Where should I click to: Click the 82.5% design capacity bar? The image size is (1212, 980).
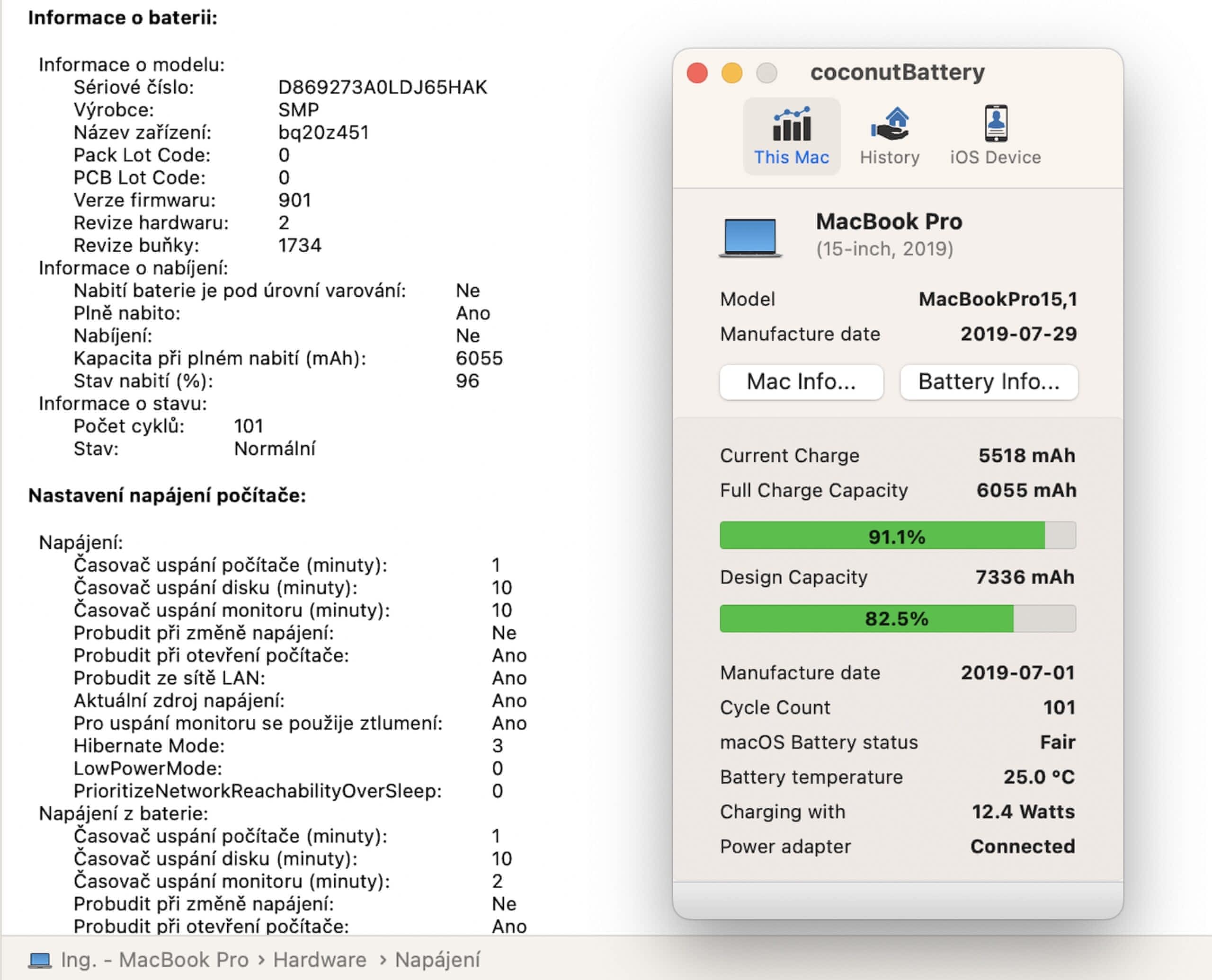click(897, 618)
